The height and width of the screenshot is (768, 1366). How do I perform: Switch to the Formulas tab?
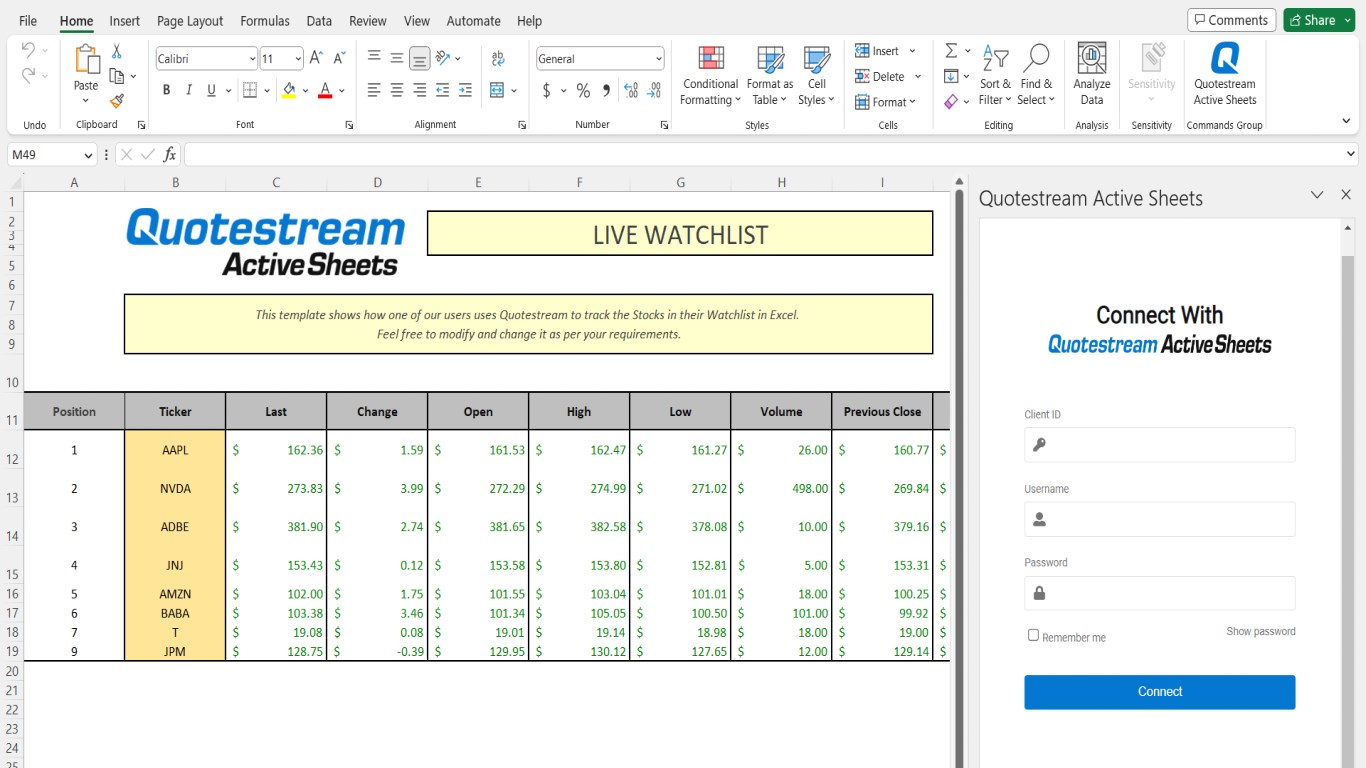[x=265, y=21]
